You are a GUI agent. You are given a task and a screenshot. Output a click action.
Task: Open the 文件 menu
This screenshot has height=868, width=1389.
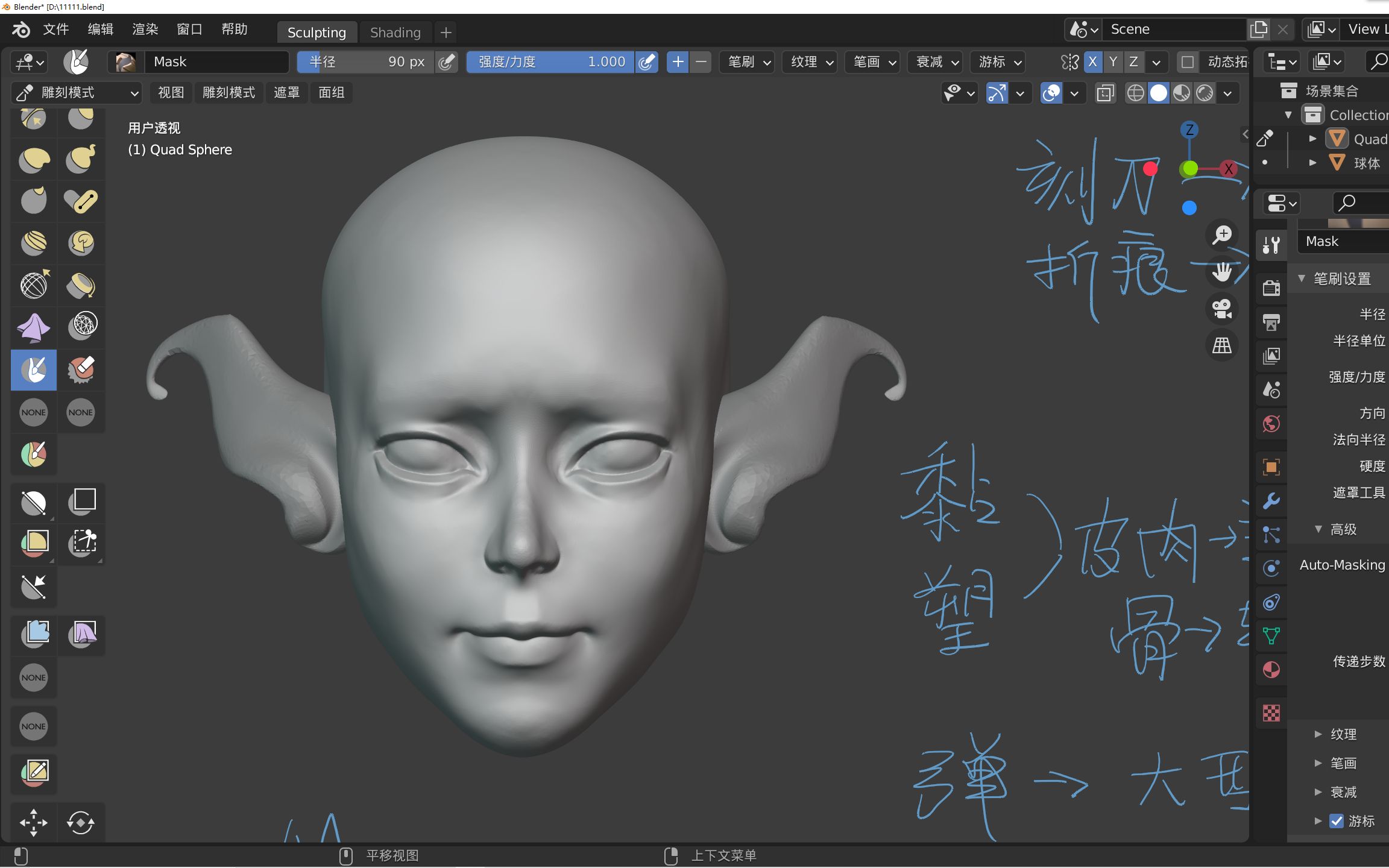[x=55, y=29]
